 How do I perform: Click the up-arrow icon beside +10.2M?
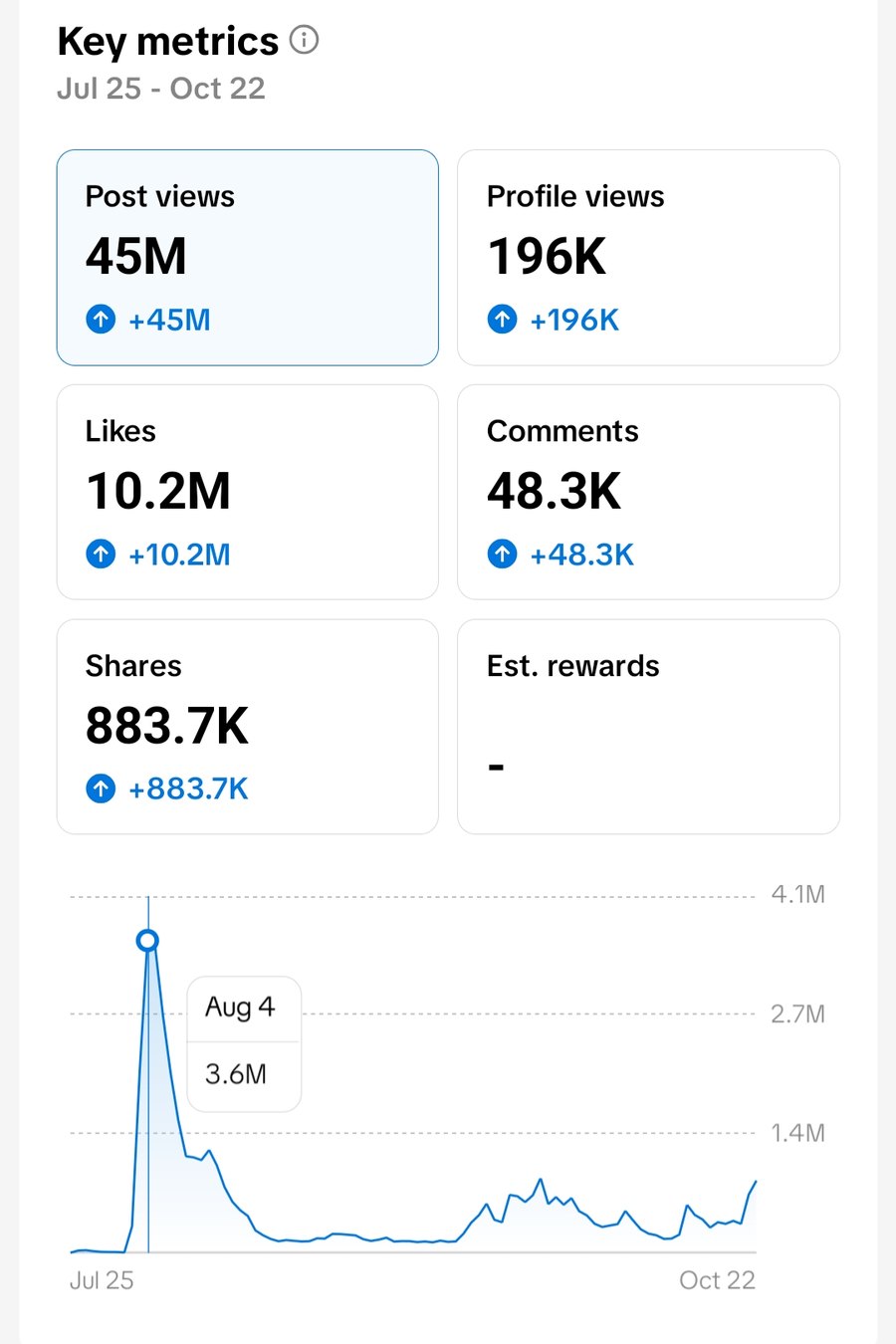[x=101, y=554]
